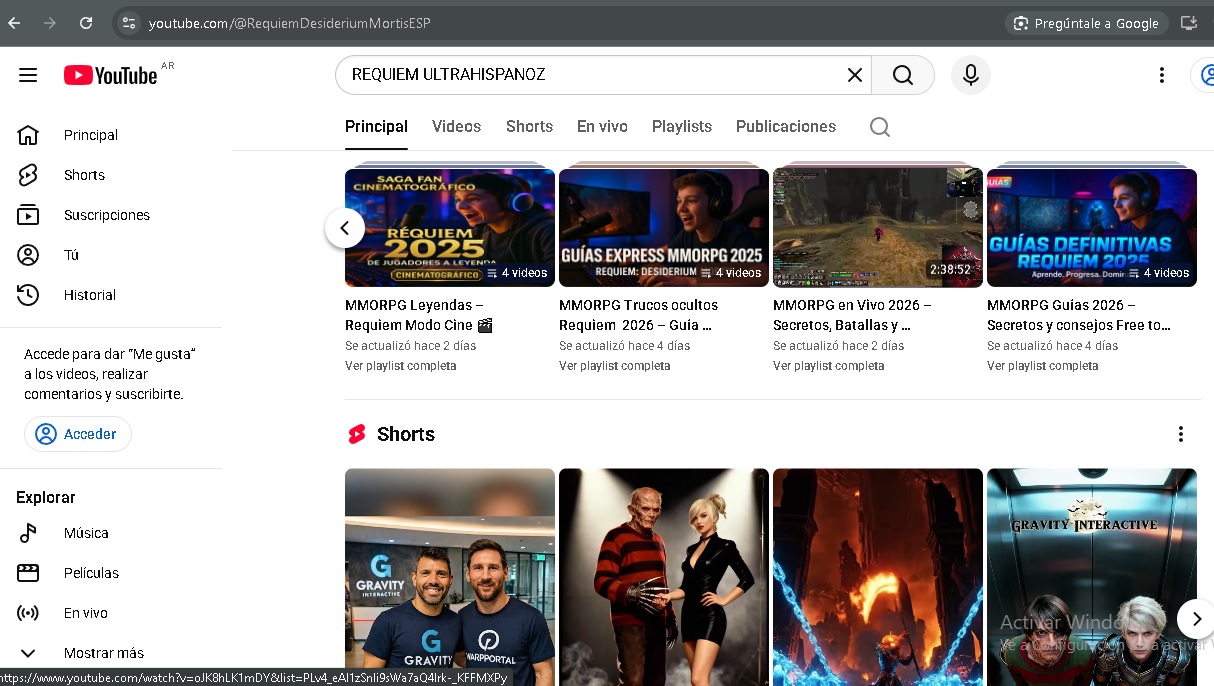Open Réquiem 2025 playlist thumbnail
This screenshot has height=686, width=1214.
click(x=450, y=227)
